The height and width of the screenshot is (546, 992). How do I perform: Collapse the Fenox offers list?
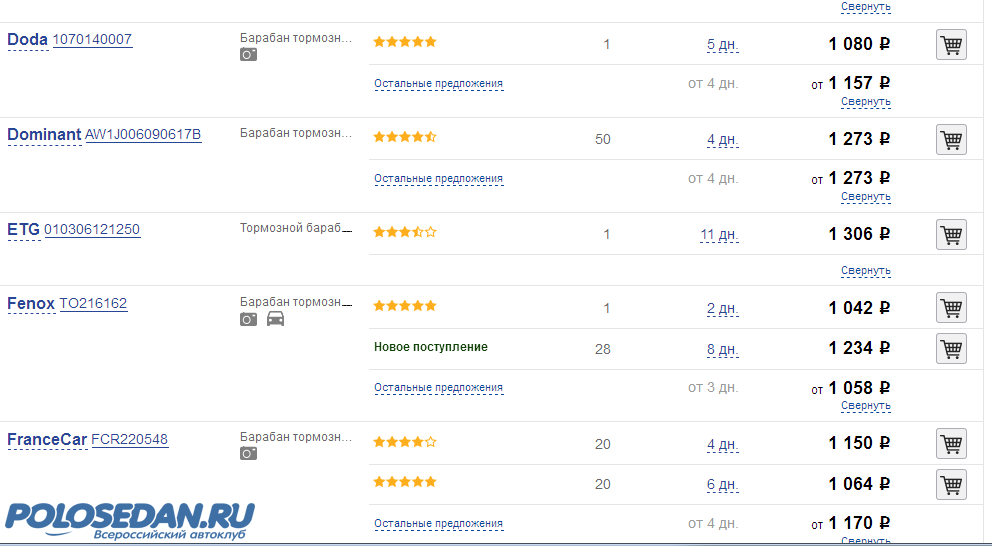point(865,406)
